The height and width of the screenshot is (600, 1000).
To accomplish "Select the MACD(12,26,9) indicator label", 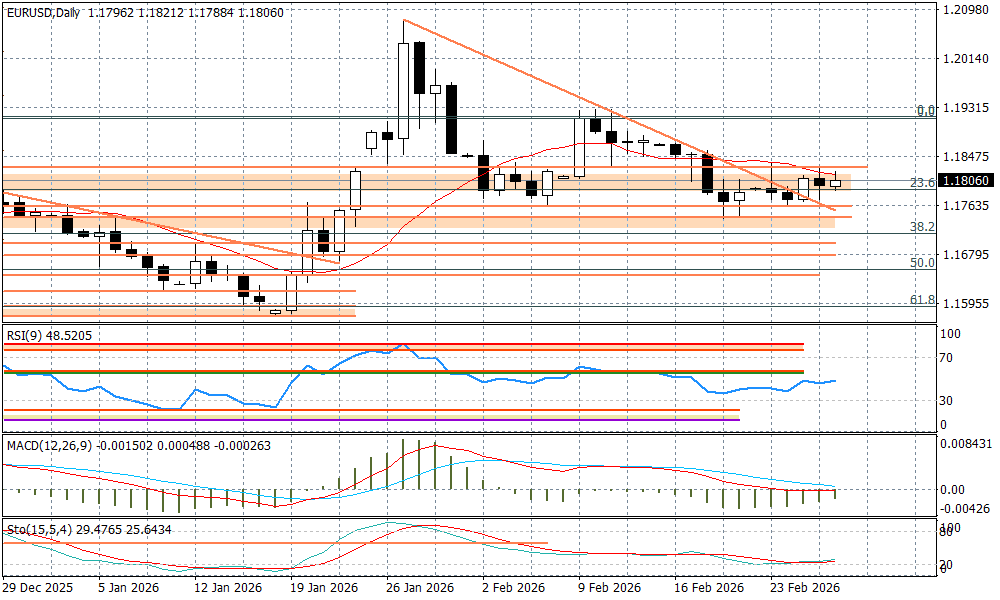I will click(48, 445).
